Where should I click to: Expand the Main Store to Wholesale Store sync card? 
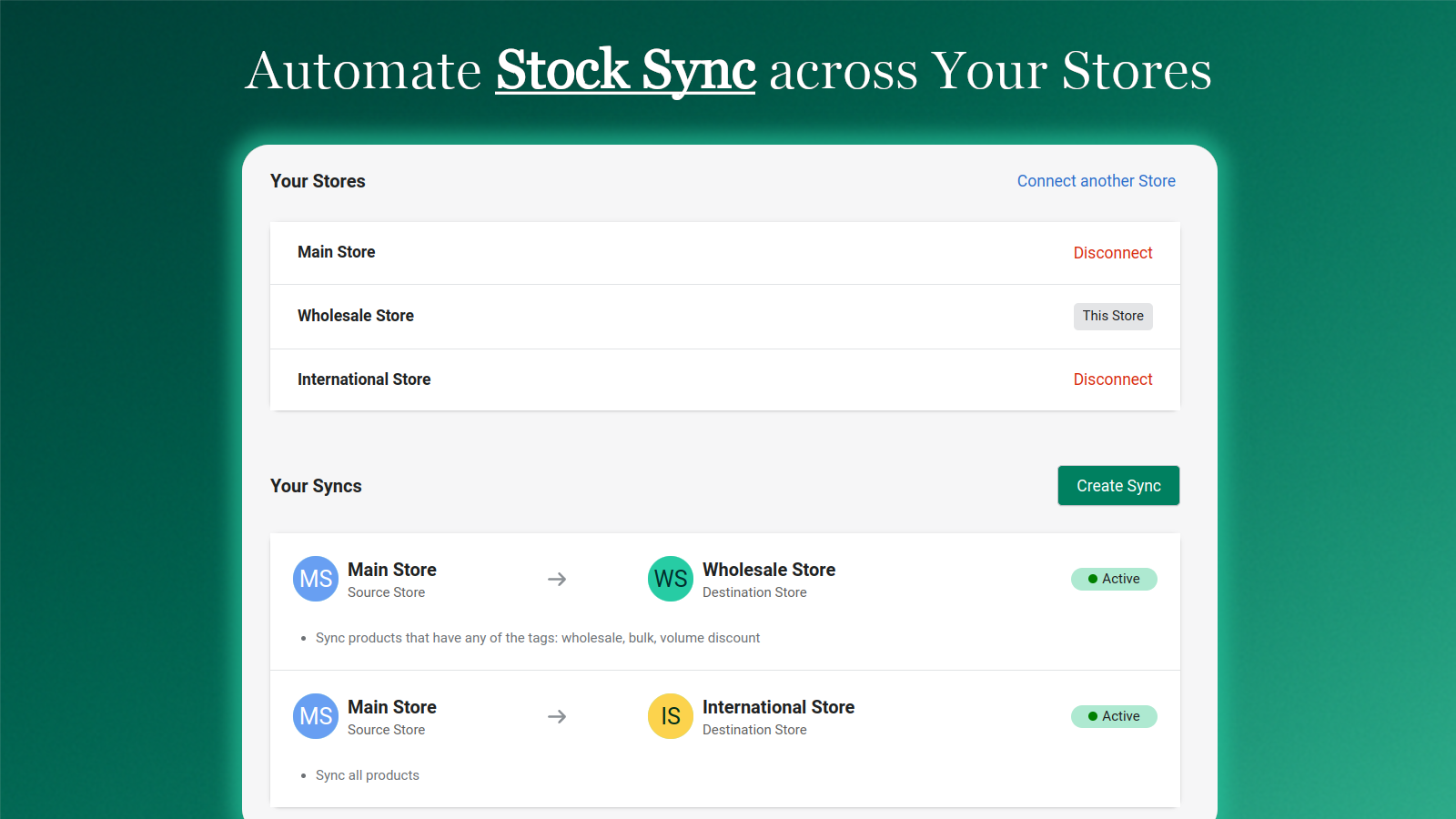725,602
